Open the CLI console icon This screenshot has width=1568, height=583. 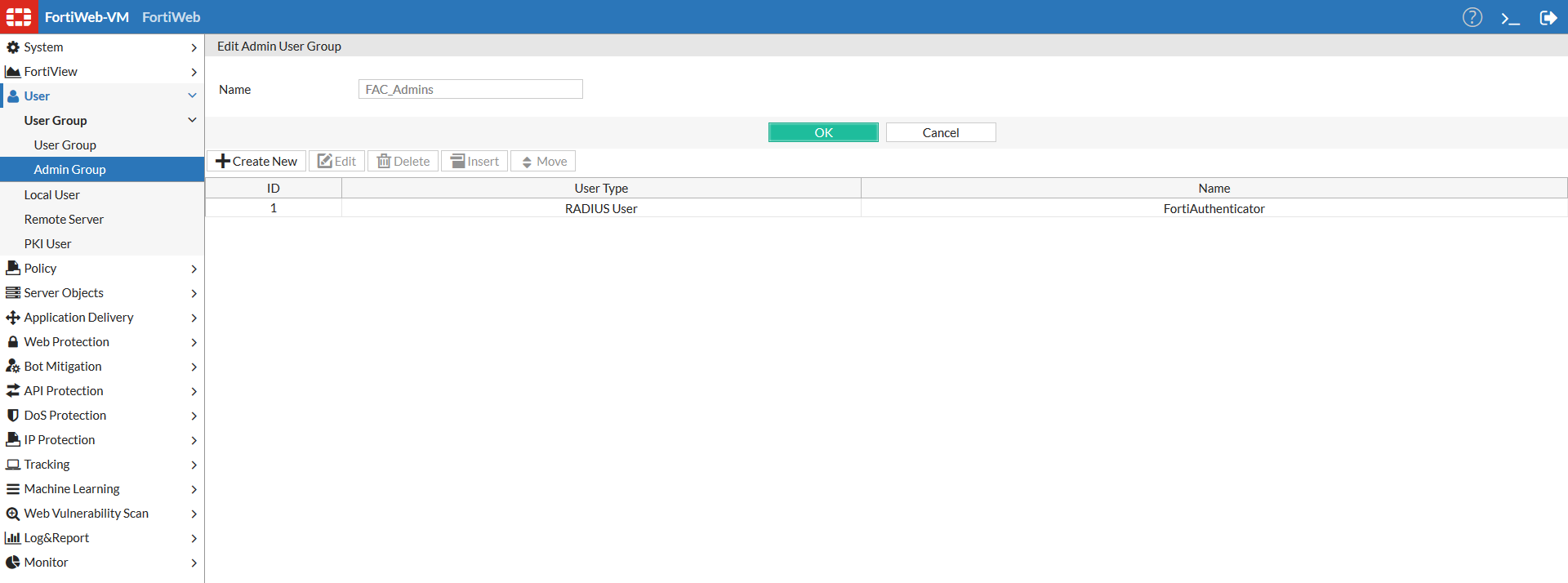coord(1511,18)
